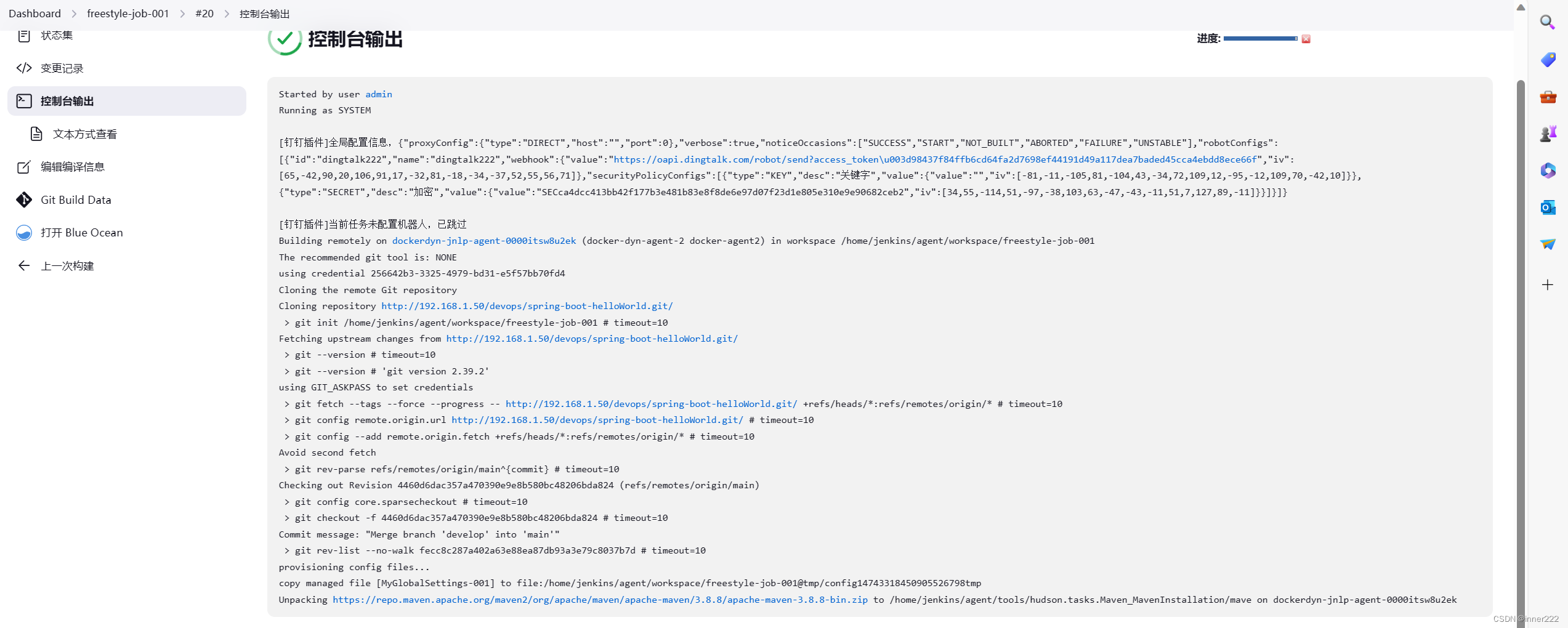Click 'Cloning the remote Git repository' line
The image size is (1568, 628).
click(368, 290)
